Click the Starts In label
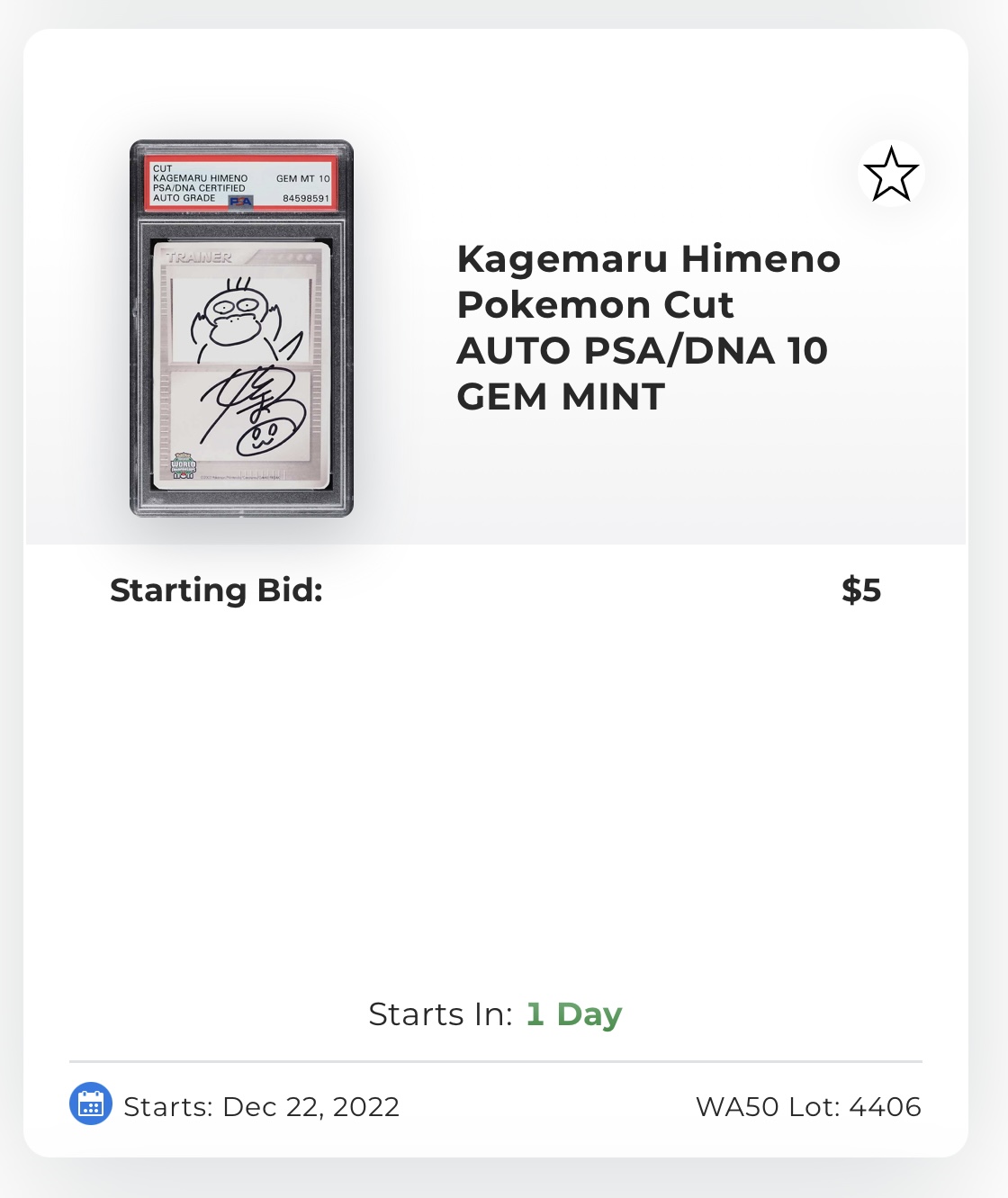Image resolution: width=1008 pixels, height=1198 pixels. pyautogui.click(x=440, y=1014)
